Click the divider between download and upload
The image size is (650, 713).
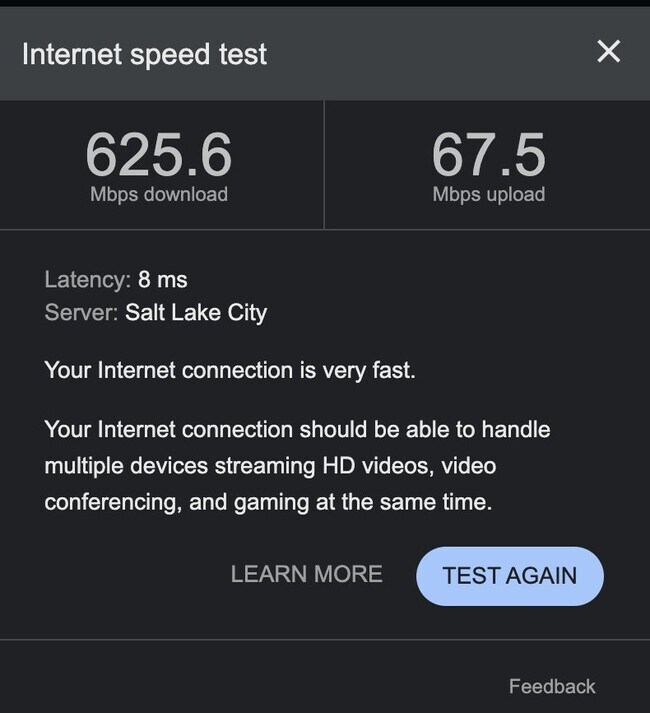324,165
